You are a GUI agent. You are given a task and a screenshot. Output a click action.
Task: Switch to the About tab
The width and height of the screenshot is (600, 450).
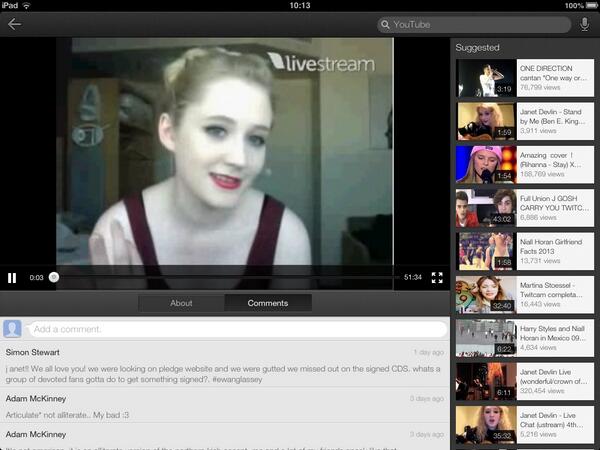(x=181, y=303)
